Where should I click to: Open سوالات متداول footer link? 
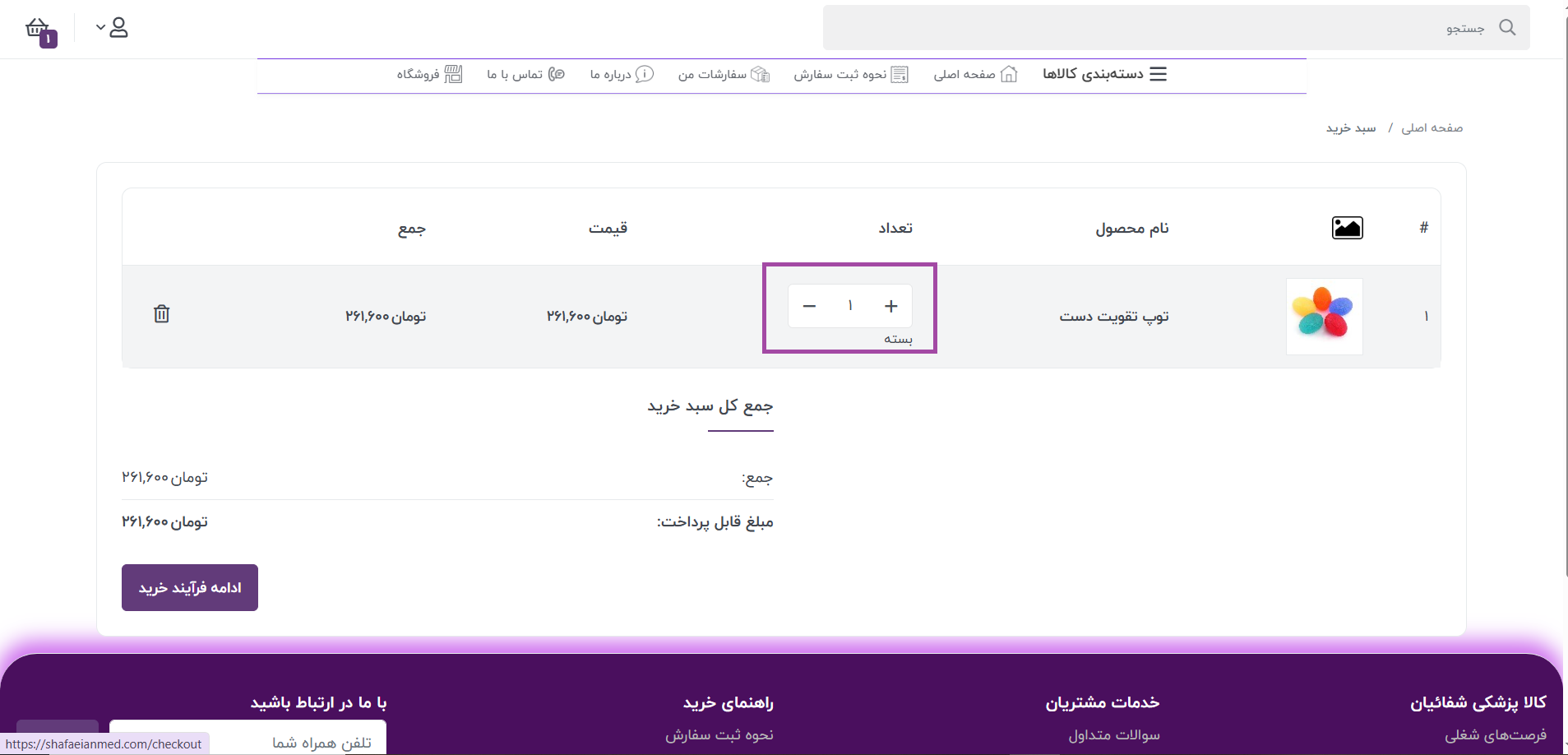(x=1114, y=735)
